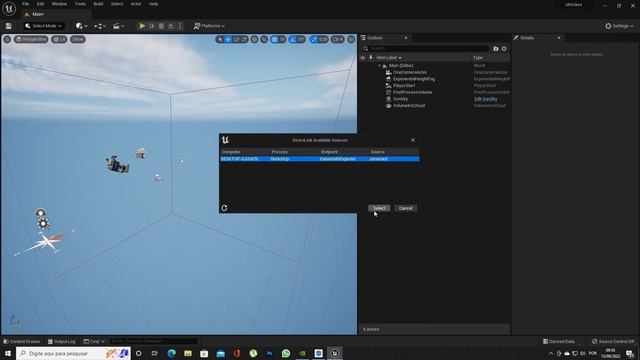Toggle the Outliner visibility column eye header
Screen dimensions: 640x360
(x=363, y=58)
